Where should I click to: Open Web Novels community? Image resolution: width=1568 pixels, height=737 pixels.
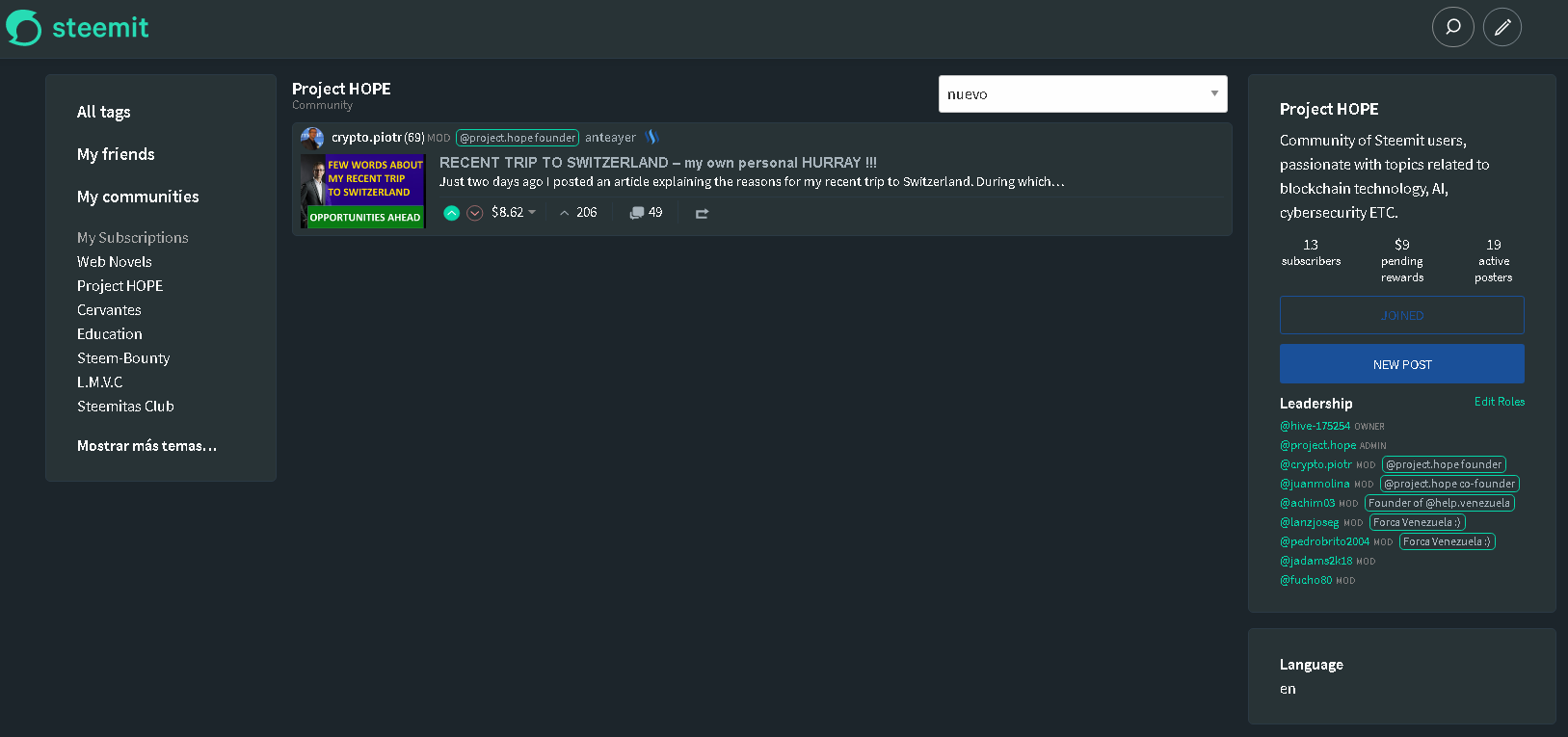coord(115,262)
